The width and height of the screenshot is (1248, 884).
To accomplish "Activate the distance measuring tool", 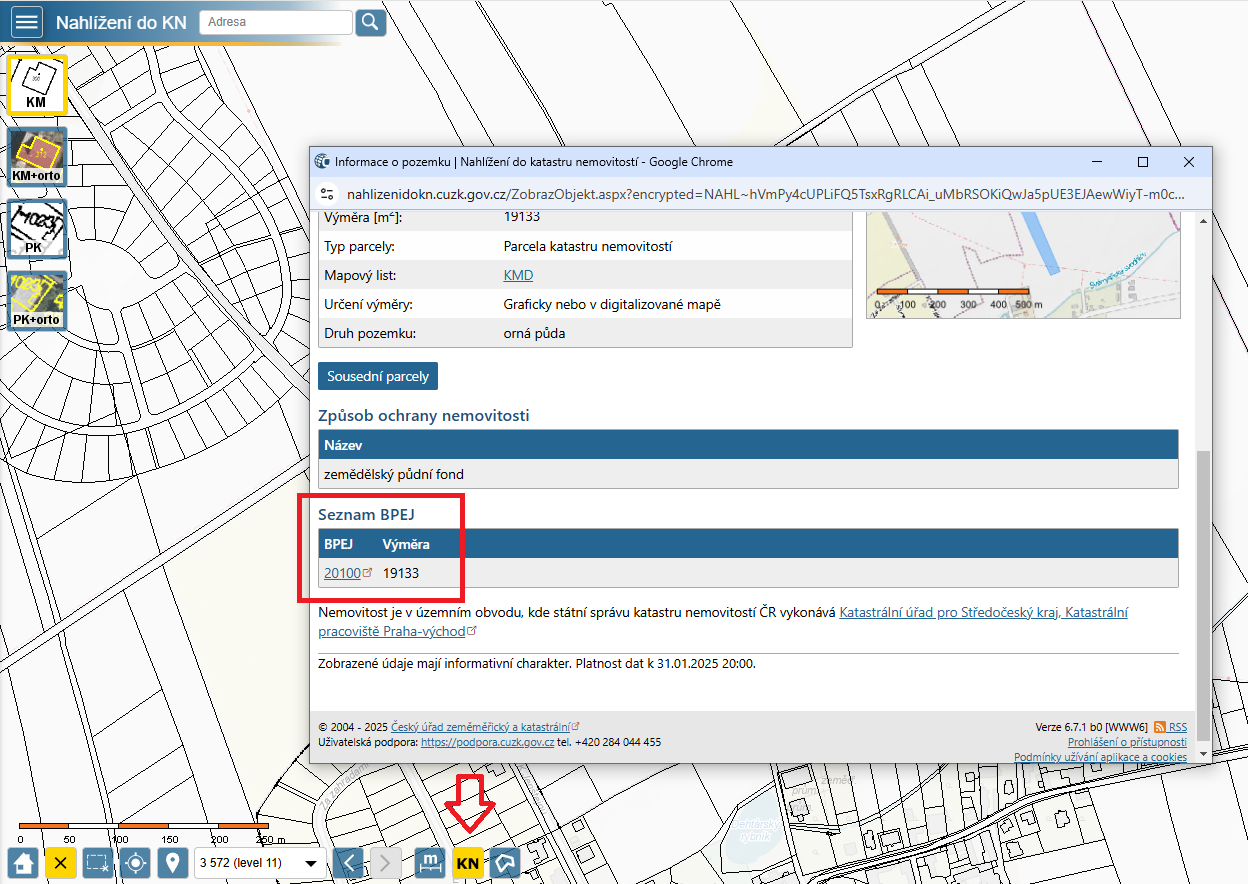I will (430, 862).
